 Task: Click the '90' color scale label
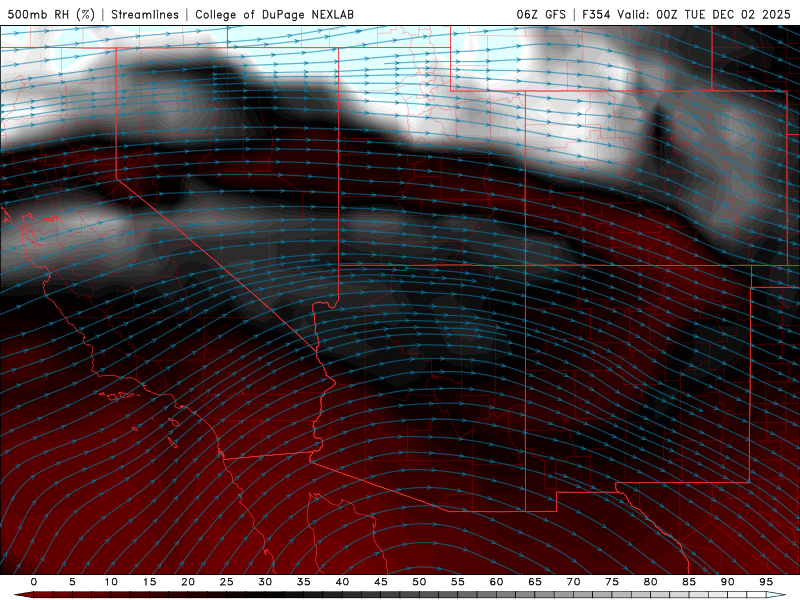coord(727,582)
